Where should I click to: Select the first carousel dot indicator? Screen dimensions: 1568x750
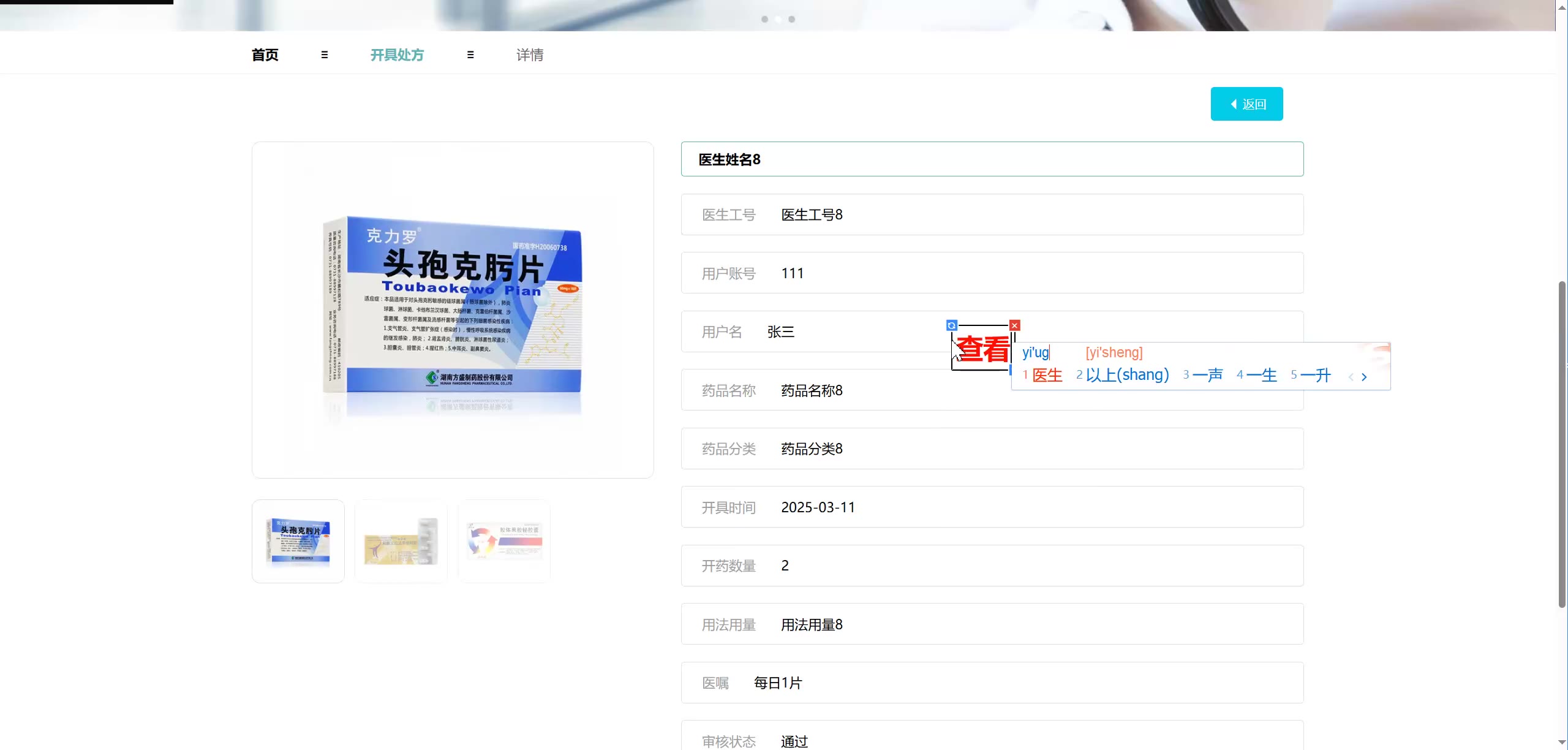coord(764,20)
